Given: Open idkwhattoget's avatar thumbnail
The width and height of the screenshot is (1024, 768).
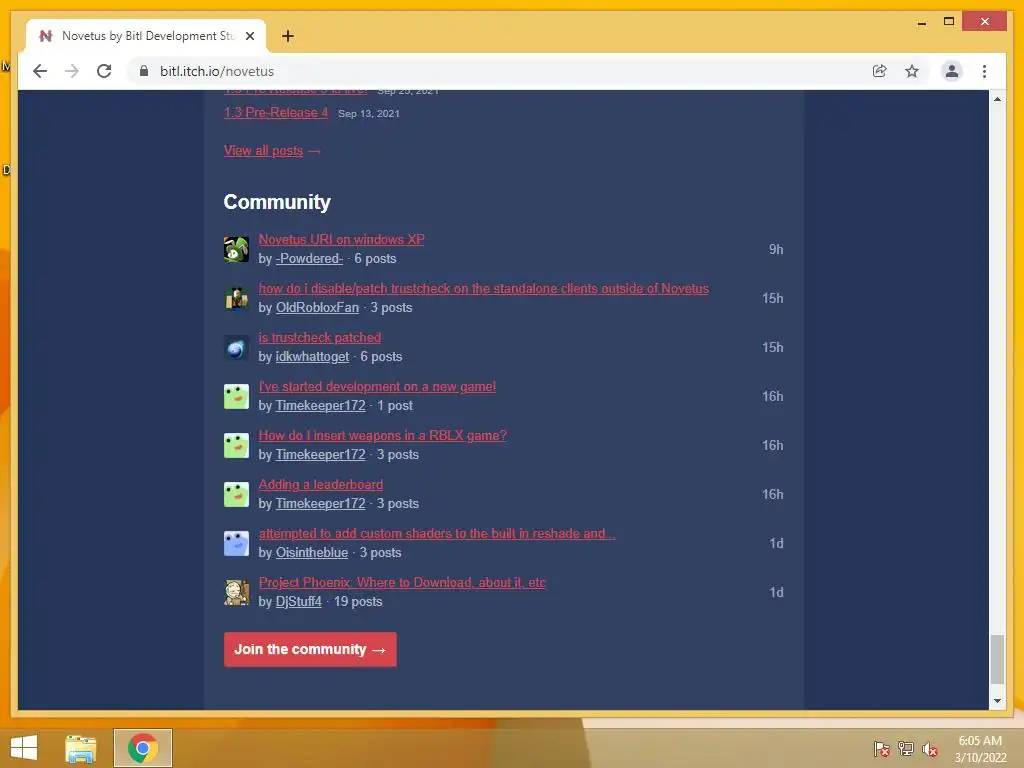Looking at the screenshot, I should click(x=236, y=347).
